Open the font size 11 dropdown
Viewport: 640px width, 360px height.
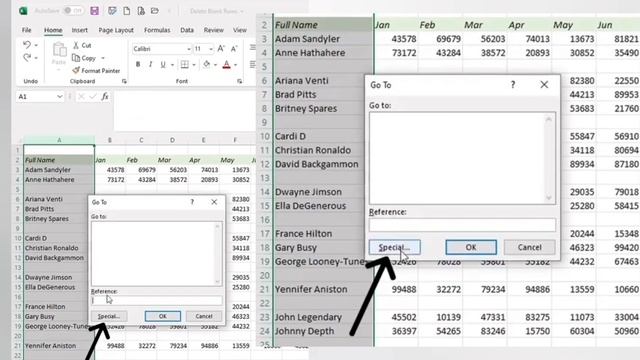211,49
